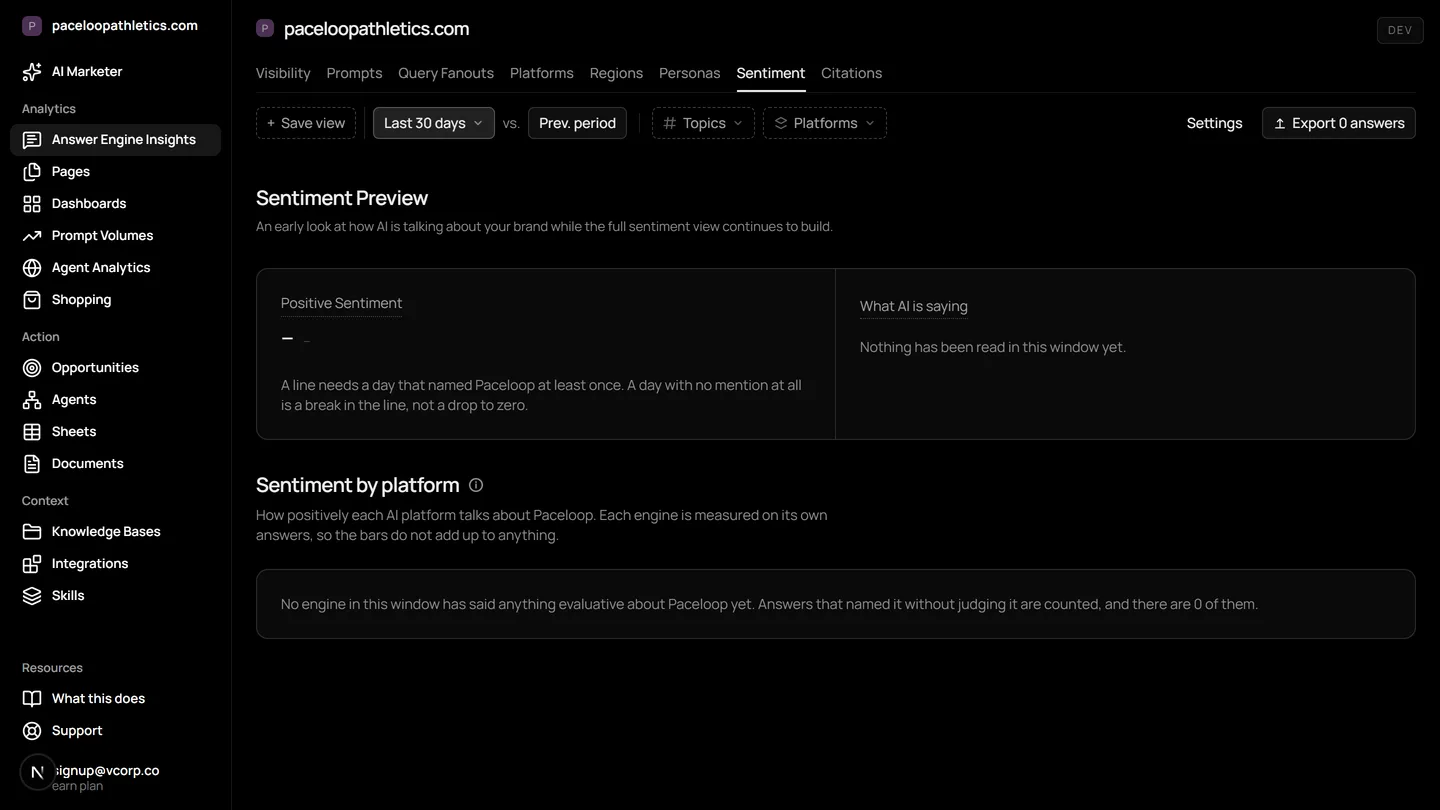Screen dimensions: 1440x810
Task: Click the layers icon on the Platforms filter
Action: click(x=781, y=123)
